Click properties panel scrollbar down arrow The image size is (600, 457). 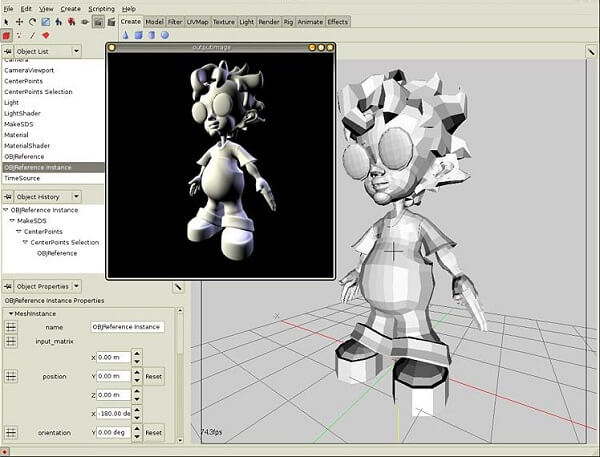(180, 441)
